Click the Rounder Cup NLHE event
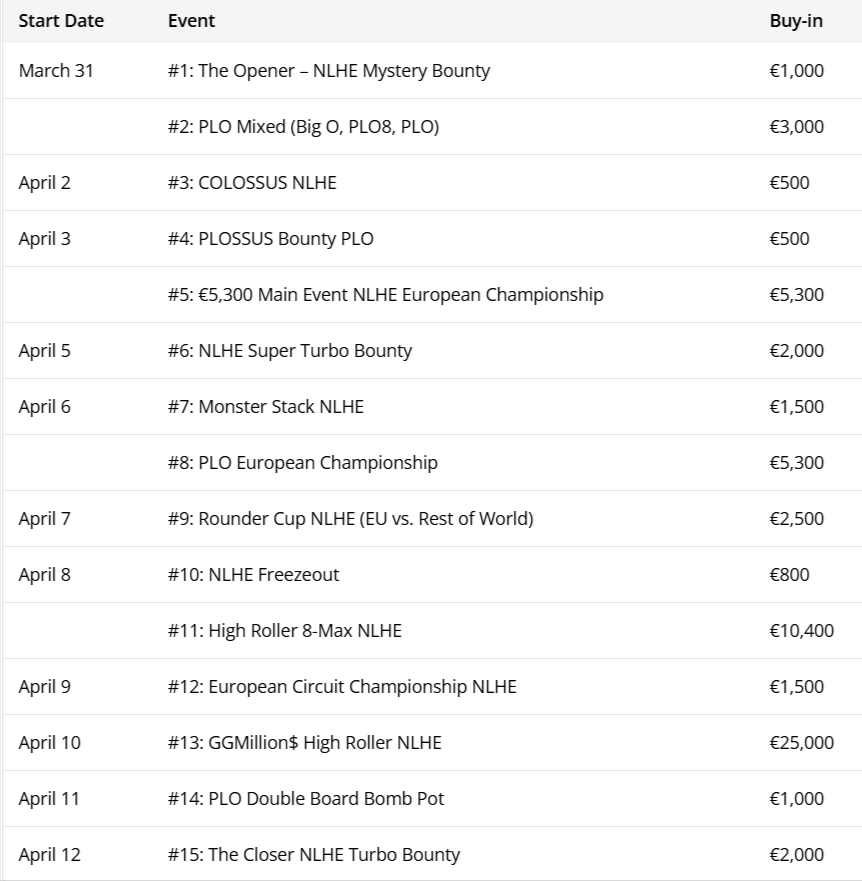 click(x=350, y=519)
